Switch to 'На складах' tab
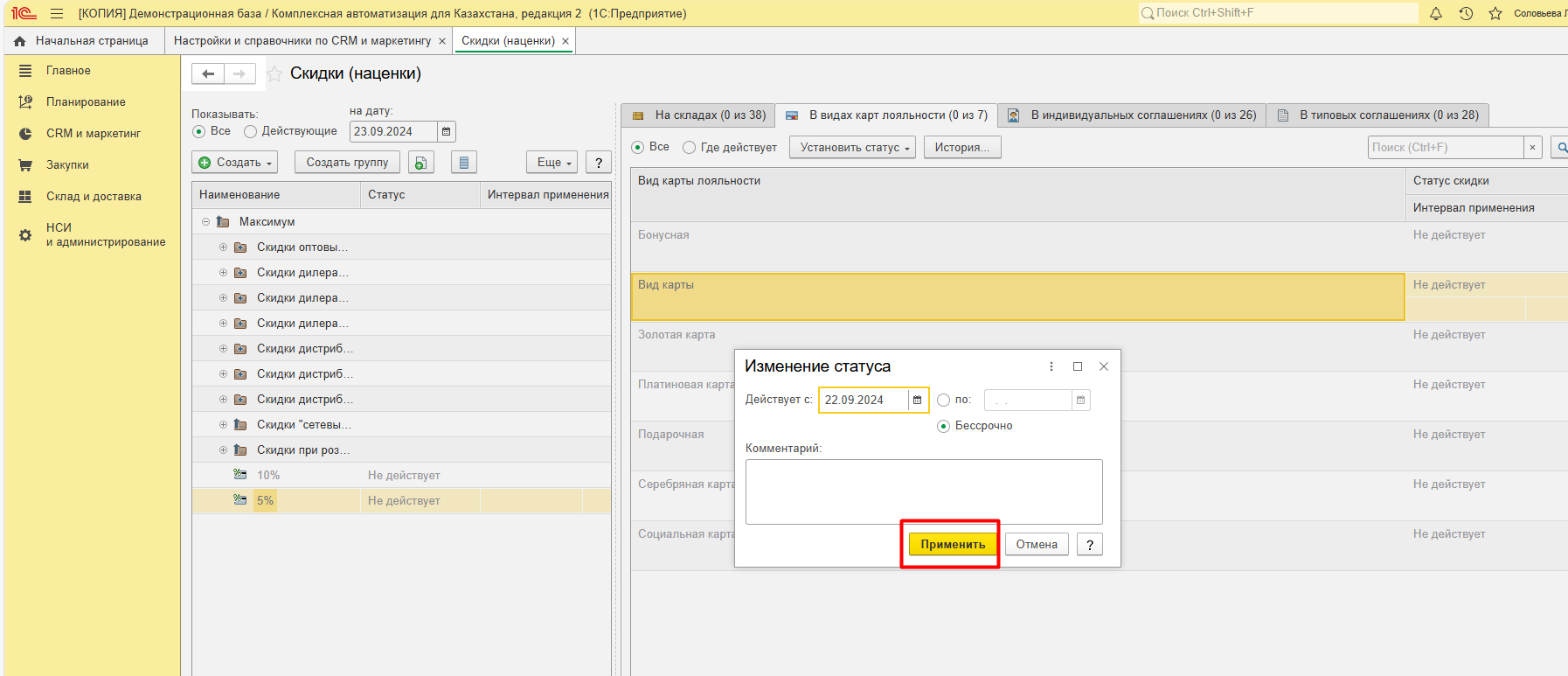 coord(699,115)
